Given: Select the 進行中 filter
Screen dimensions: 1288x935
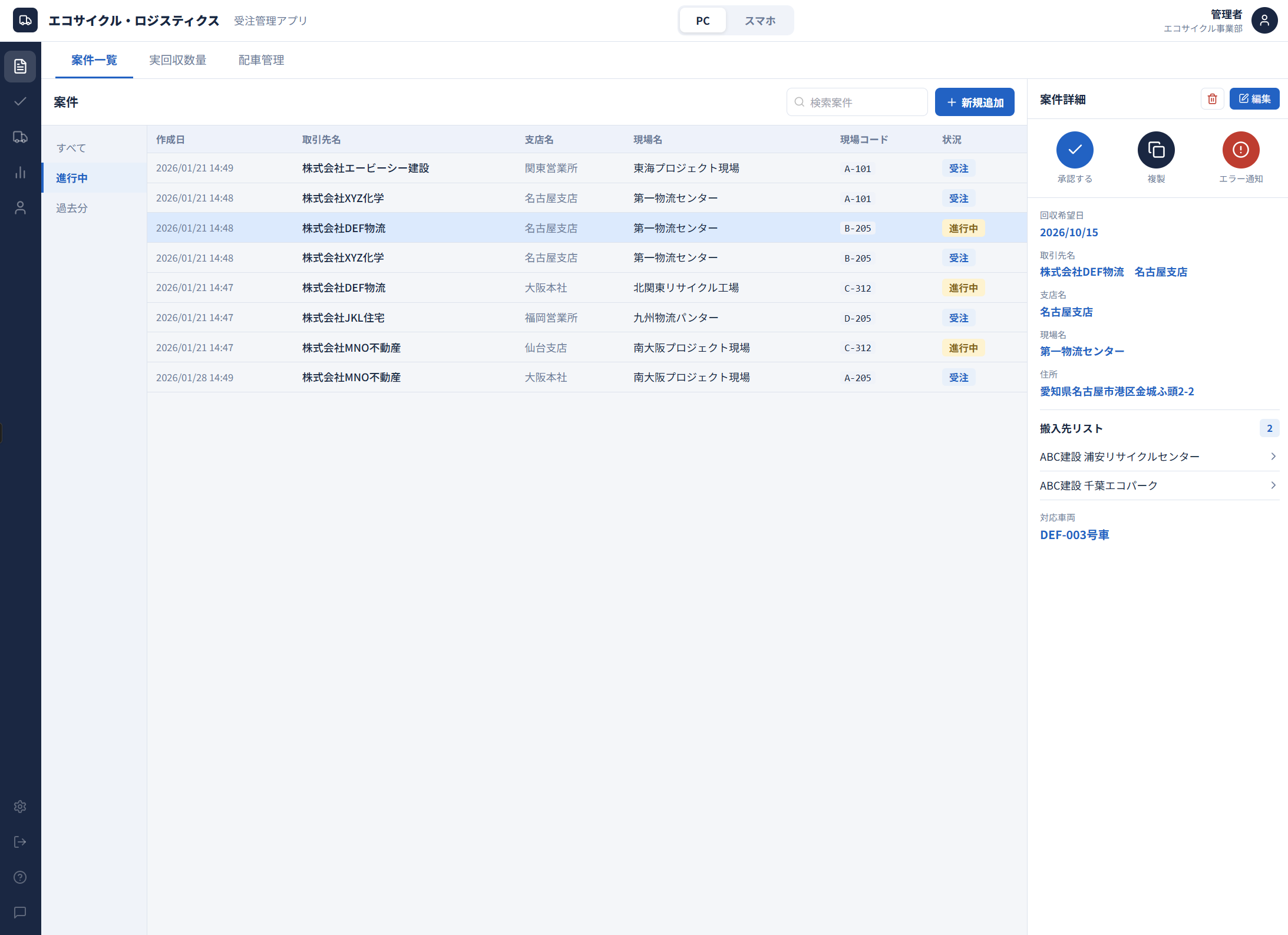Looking at the screenshot, I should pos(94,178).
